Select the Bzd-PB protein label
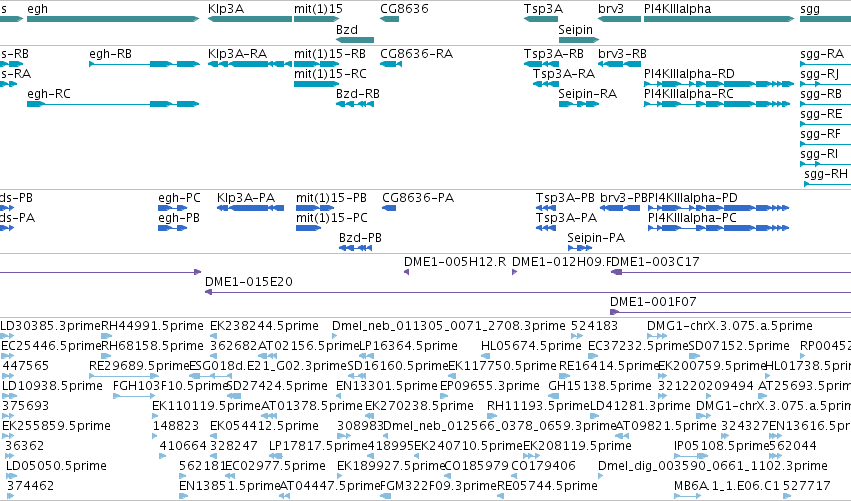This screenshot has width=851, height=501. click(x=360, y=238)
